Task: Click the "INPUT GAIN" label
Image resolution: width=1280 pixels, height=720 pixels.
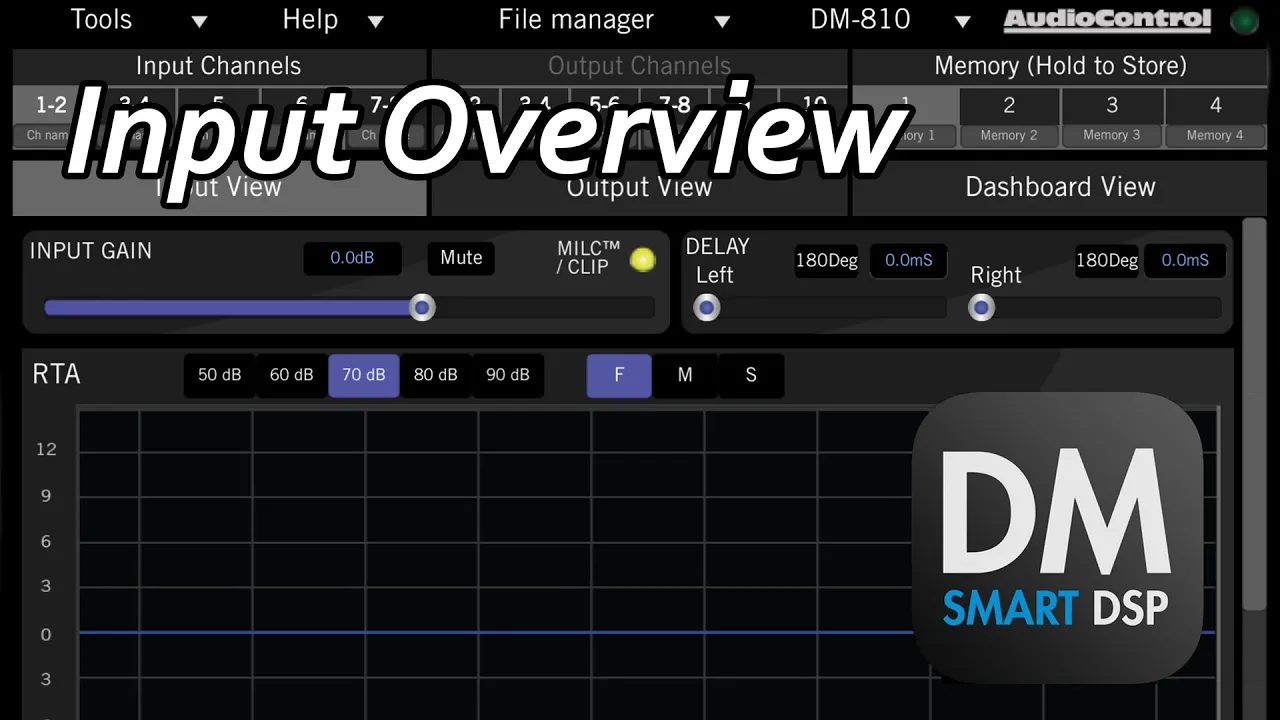Action: click(x=91, y=251)
